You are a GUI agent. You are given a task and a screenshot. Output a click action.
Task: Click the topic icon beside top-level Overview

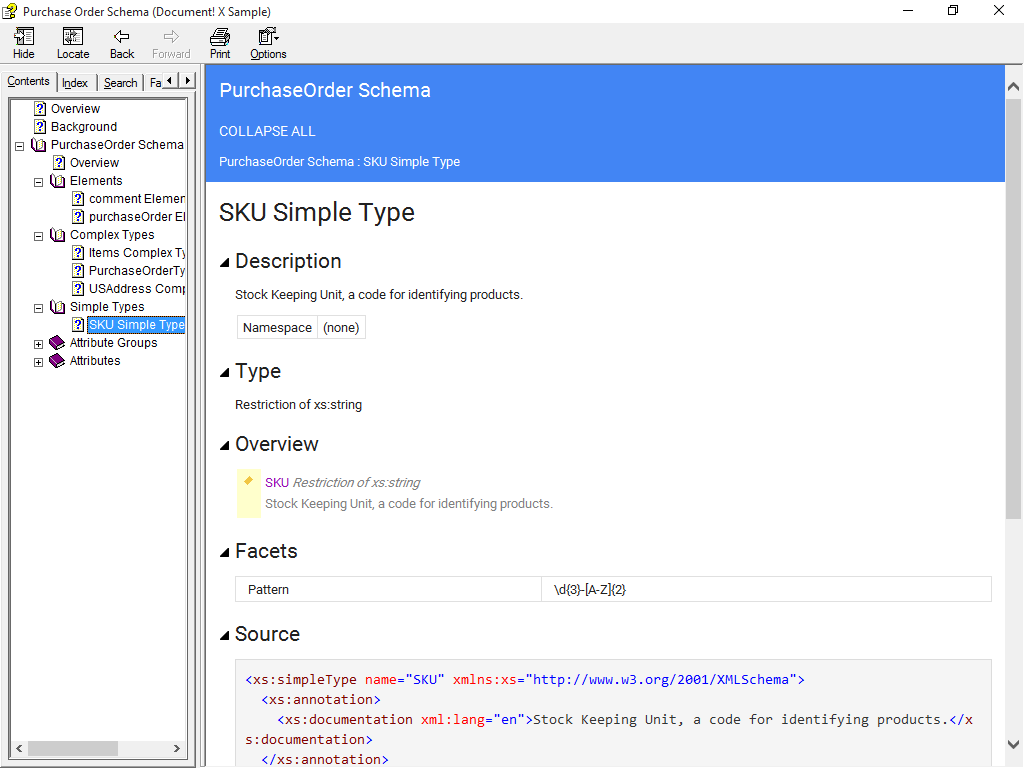(40, 108)
